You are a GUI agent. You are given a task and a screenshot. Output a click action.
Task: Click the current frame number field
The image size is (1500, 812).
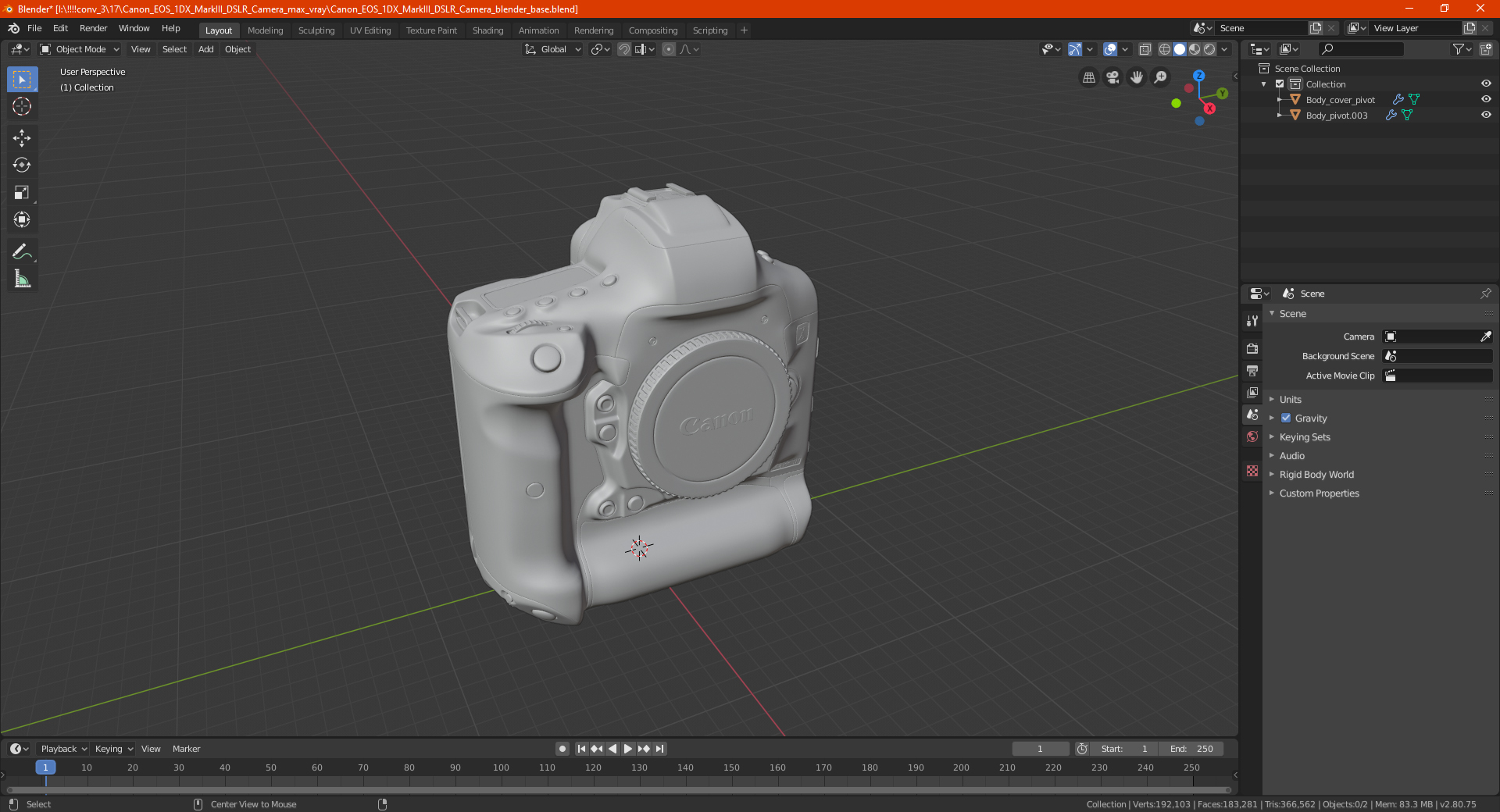point(1040,749)
